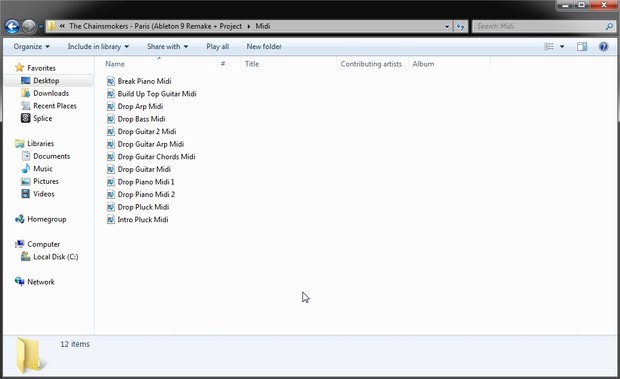Click the Forward navigation arrow button
Image resolution: width=620 pixels, height=379 pixels.
29,26
